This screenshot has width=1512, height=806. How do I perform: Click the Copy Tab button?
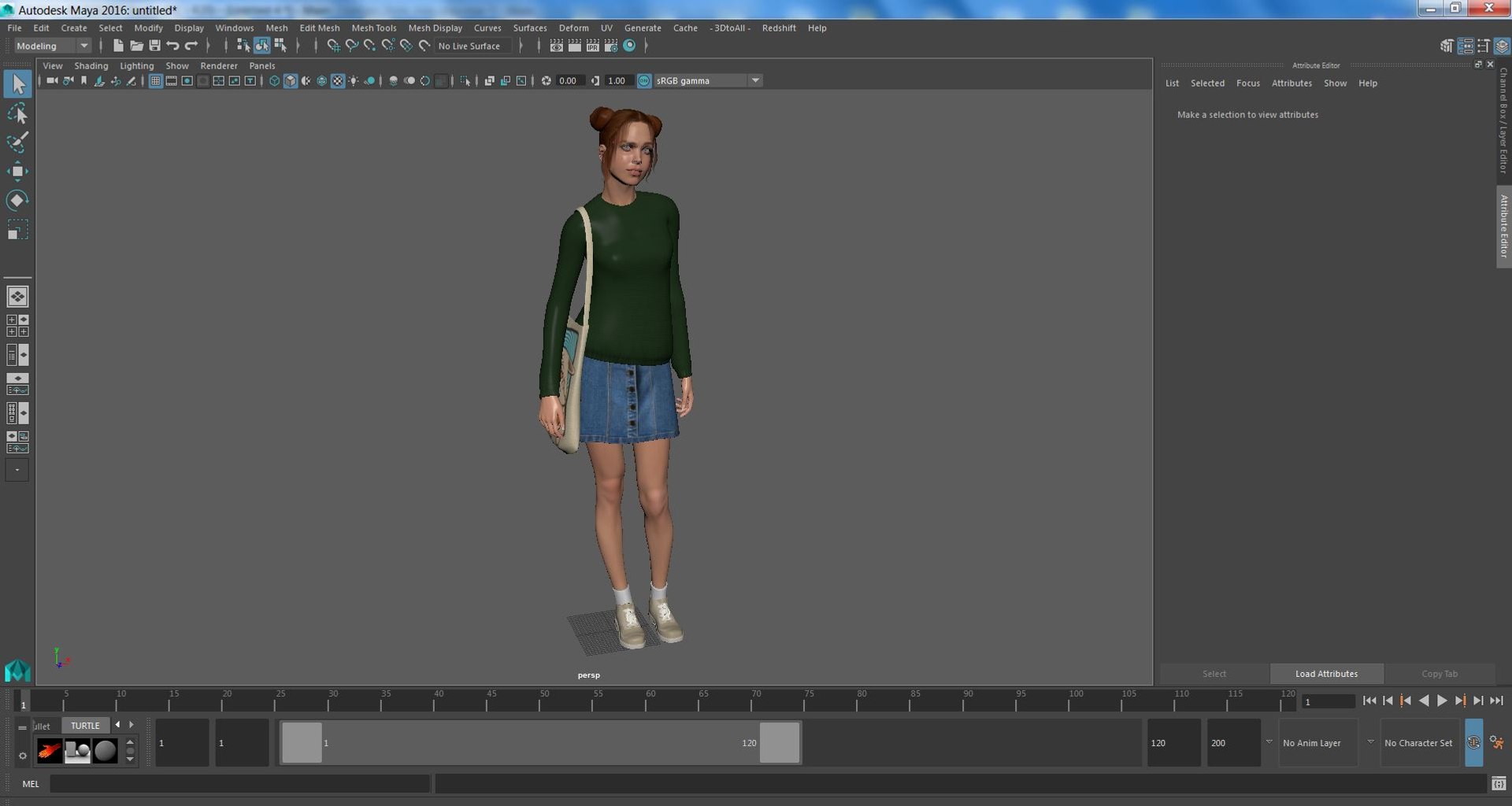pyautogui.click(x=1440, y=674)
